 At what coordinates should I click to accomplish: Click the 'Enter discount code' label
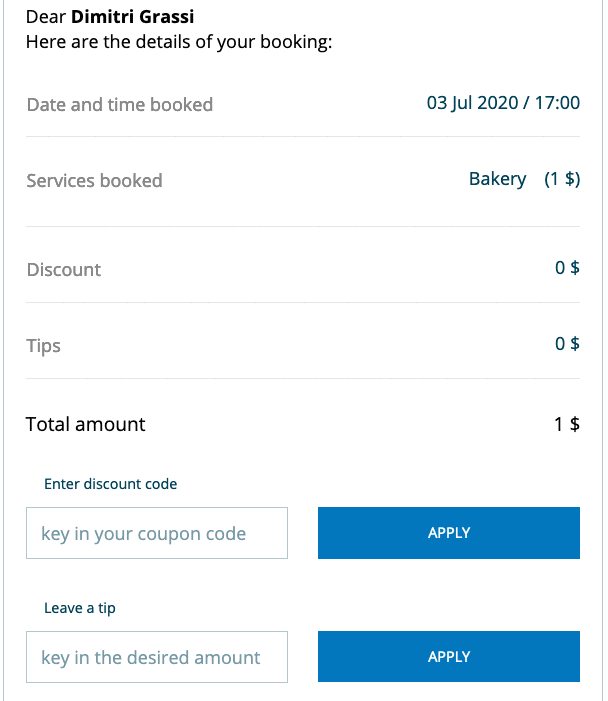[x=110, y=484]
